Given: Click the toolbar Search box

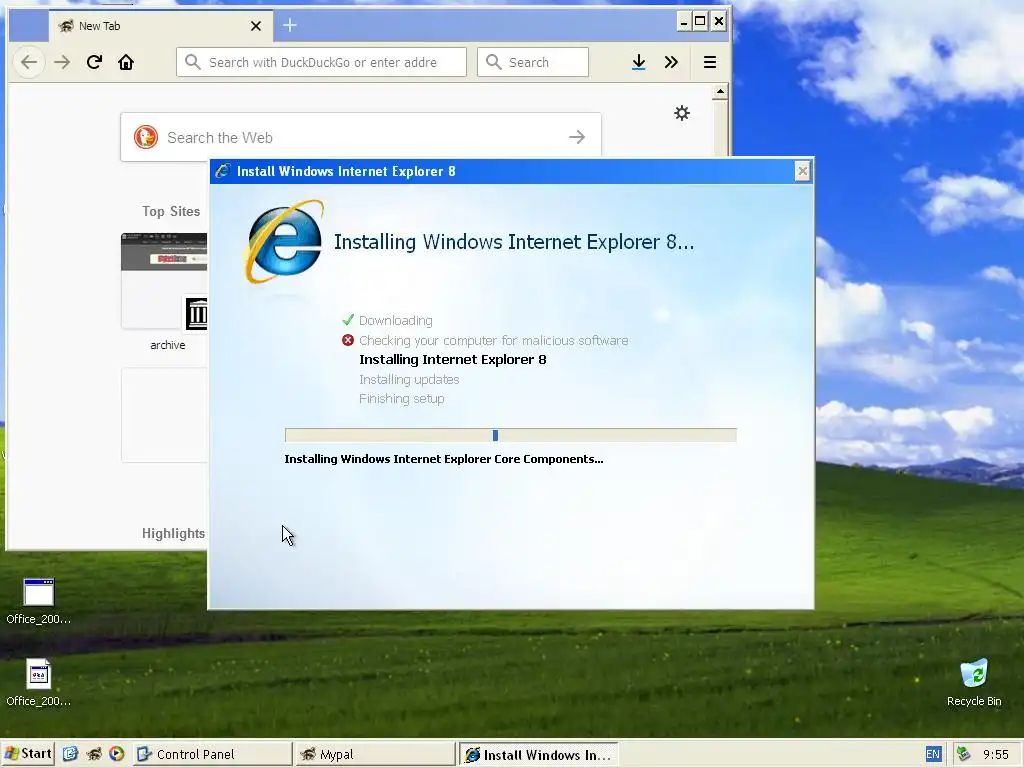Looking at the screenshot, I should point(533,62).
